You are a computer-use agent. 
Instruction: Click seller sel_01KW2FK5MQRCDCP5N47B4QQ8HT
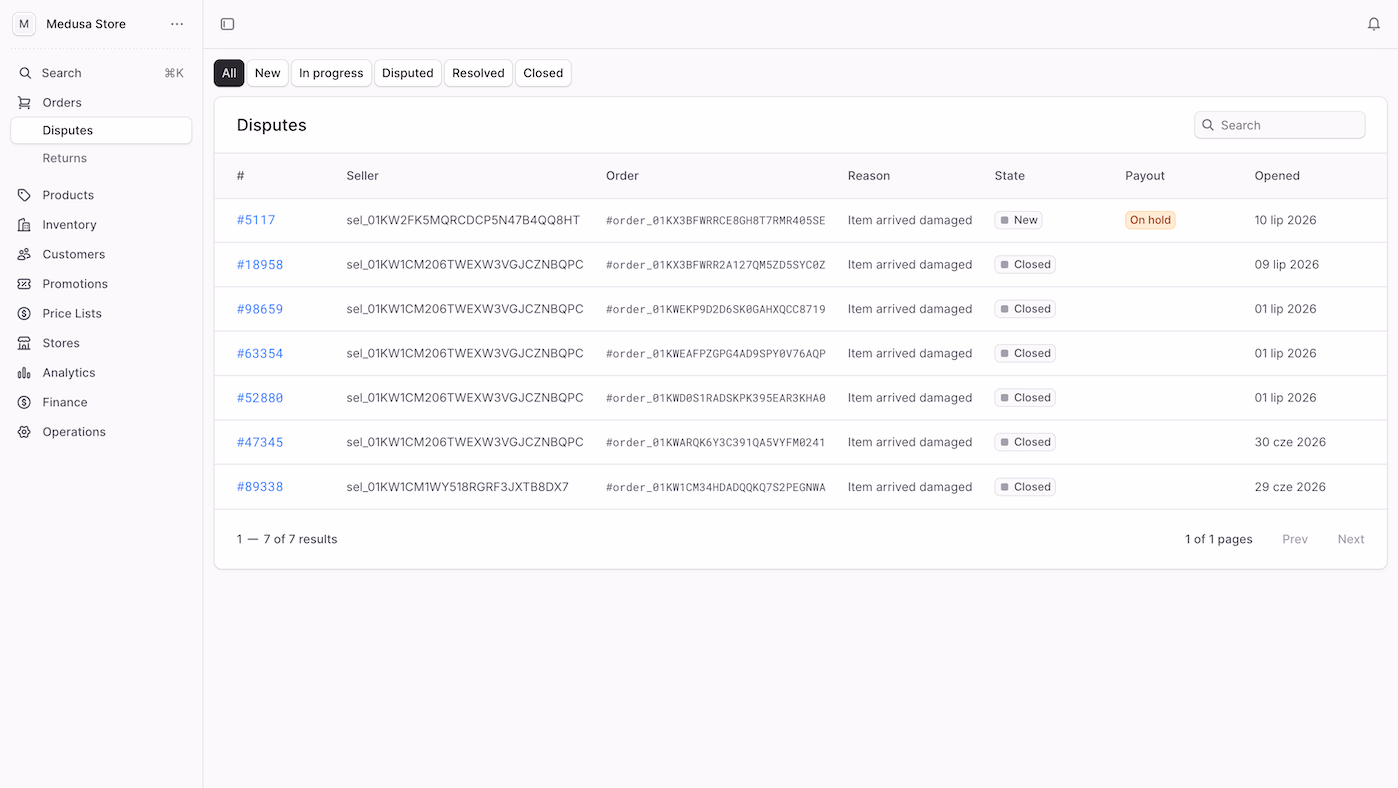point(463,220)
